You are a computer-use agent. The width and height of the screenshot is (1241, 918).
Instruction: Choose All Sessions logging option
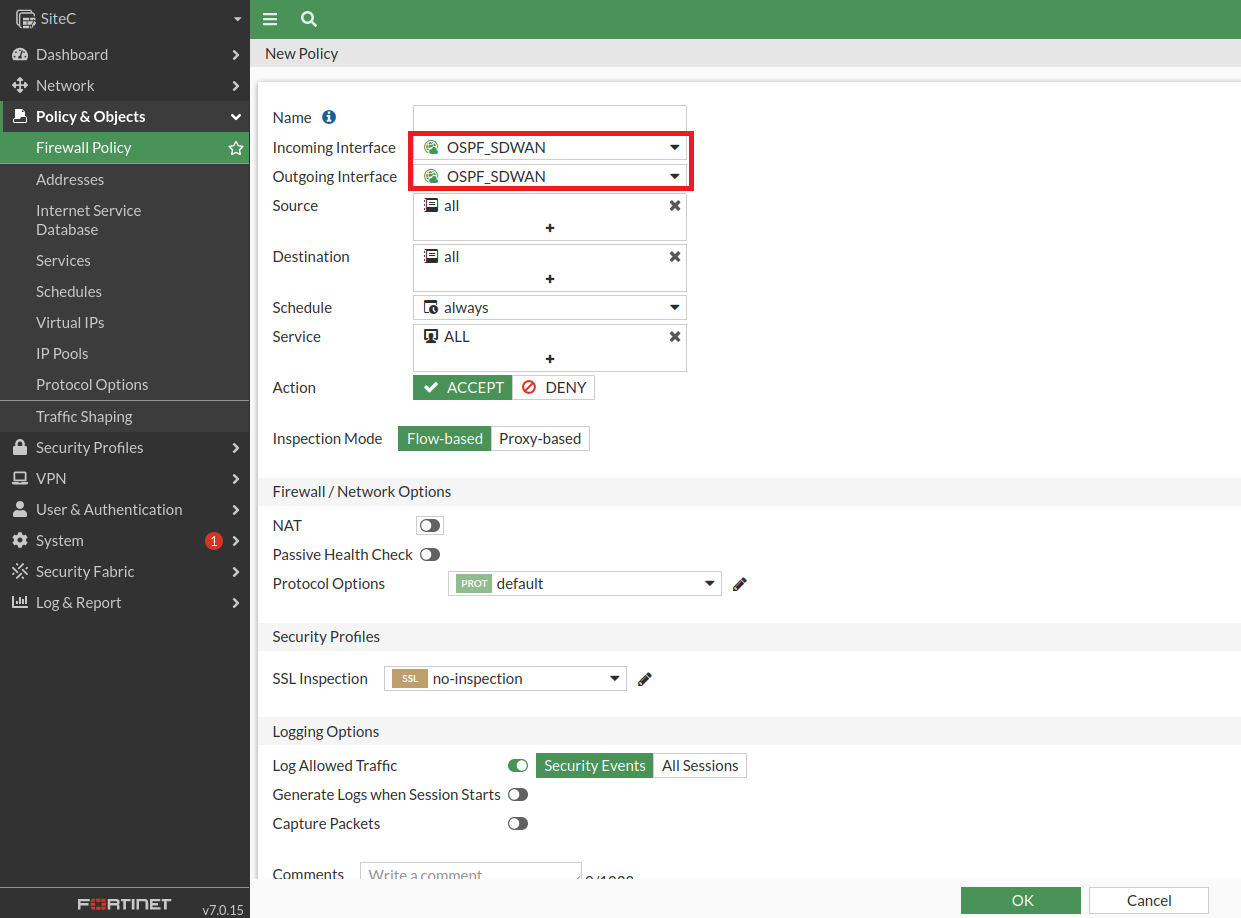(x=700, y=765)
